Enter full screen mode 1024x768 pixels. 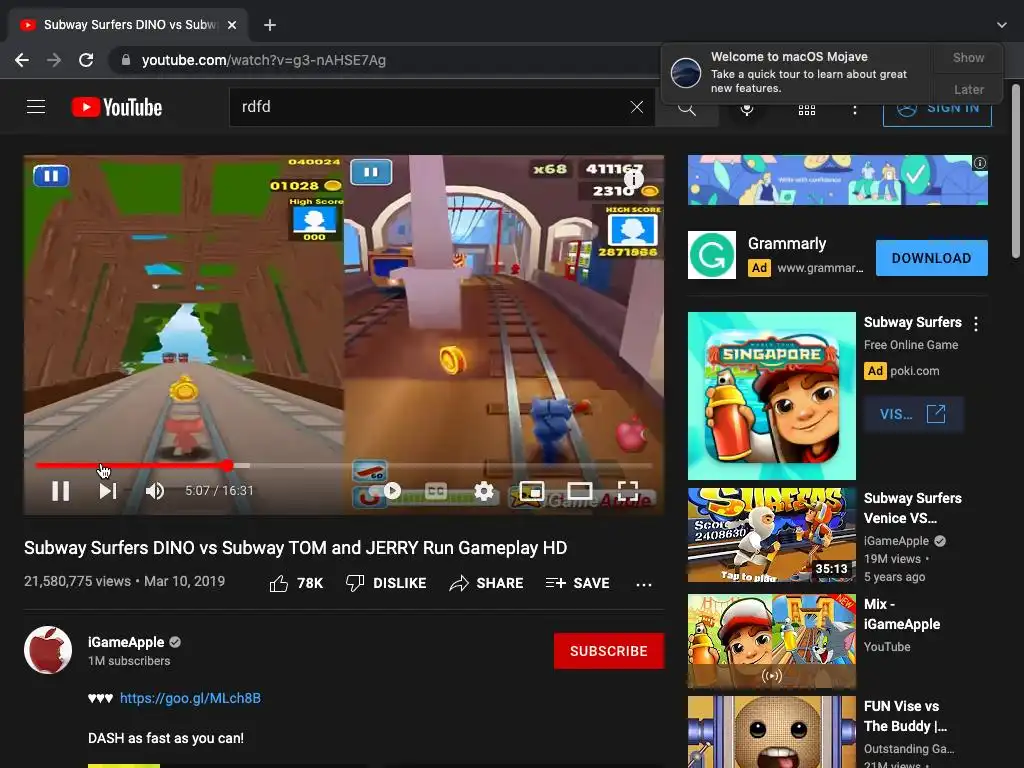click(x=628, y=490)
